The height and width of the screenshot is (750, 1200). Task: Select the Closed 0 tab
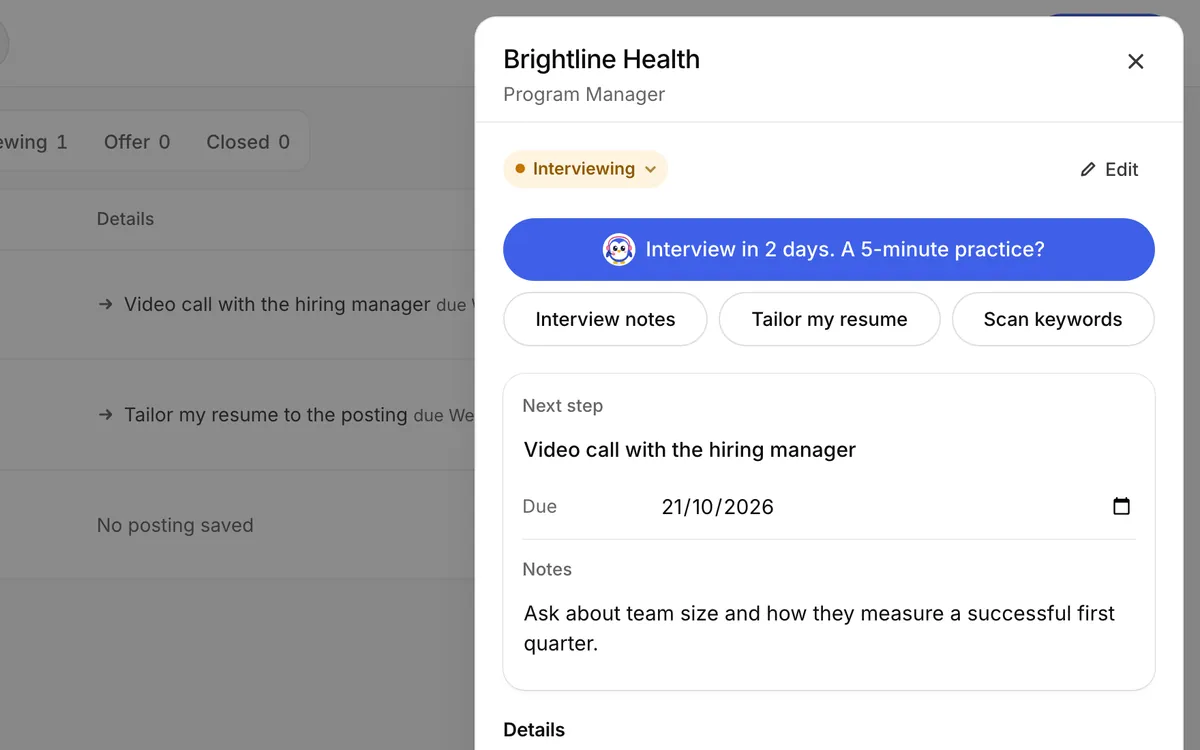pyautogui.click(x=248, y=142)
